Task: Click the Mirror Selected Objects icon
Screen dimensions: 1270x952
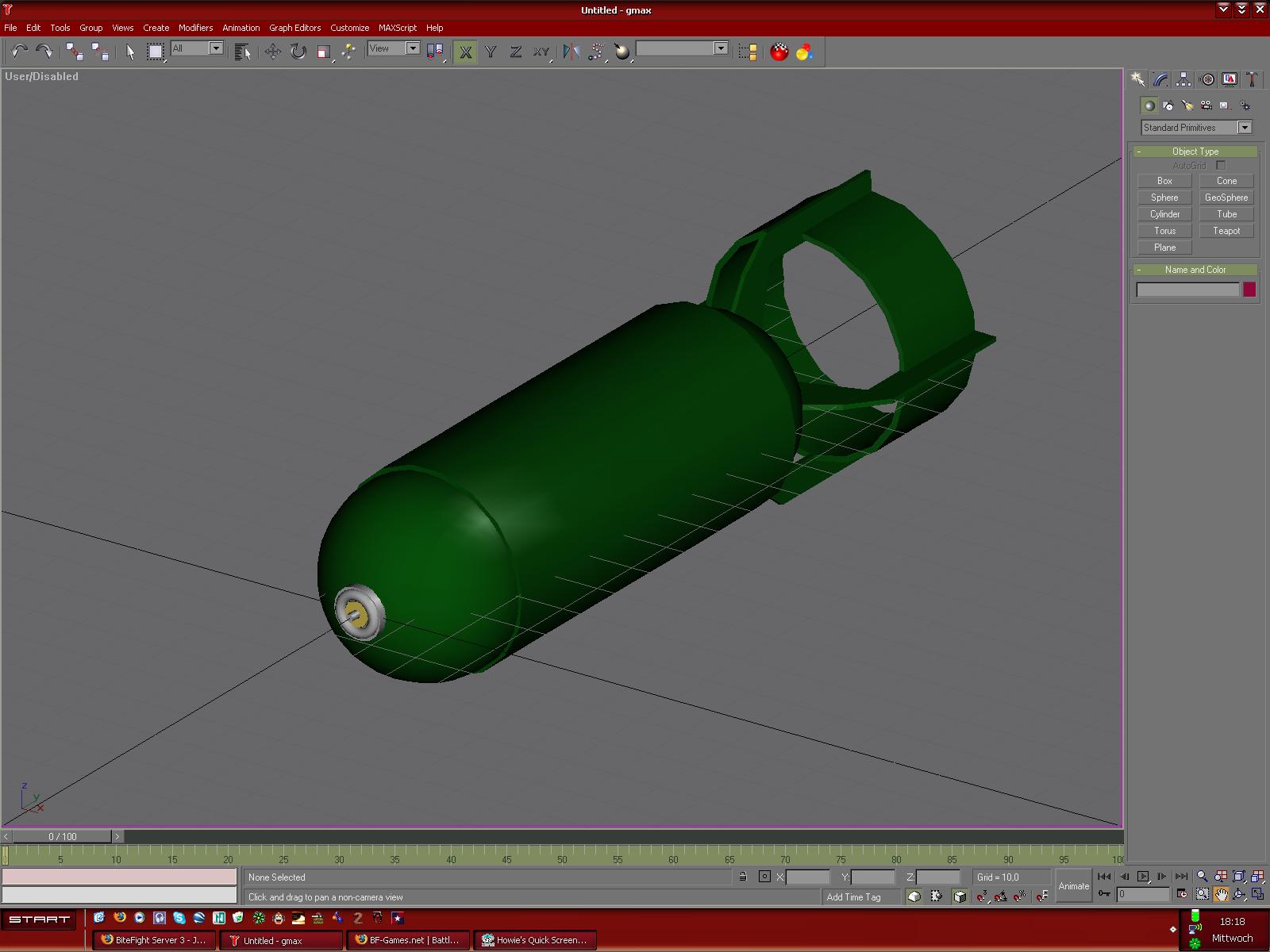Action: pos(571,52)
